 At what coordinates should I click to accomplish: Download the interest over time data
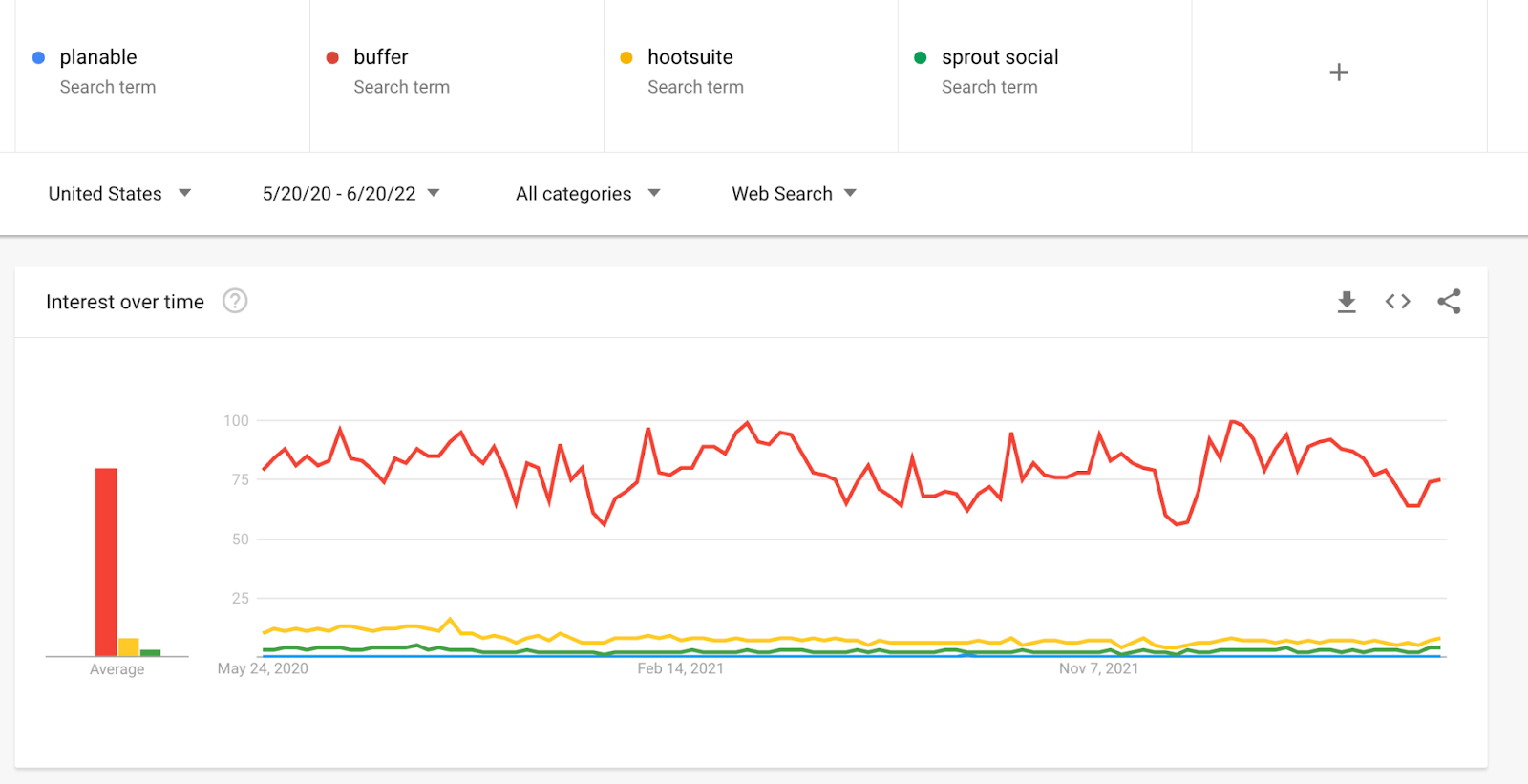pos(1347,302)
